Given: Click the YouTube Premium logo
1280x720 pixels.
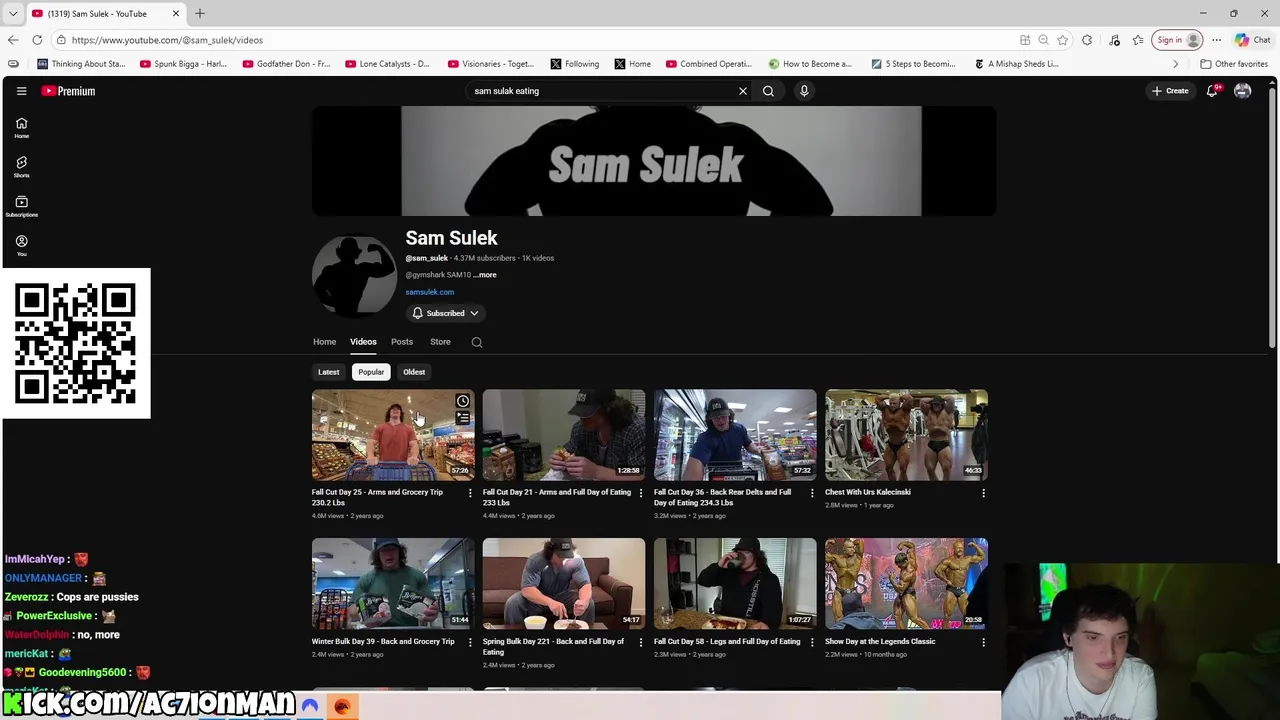Looking at the screenshot, I should tap(68, 91).
